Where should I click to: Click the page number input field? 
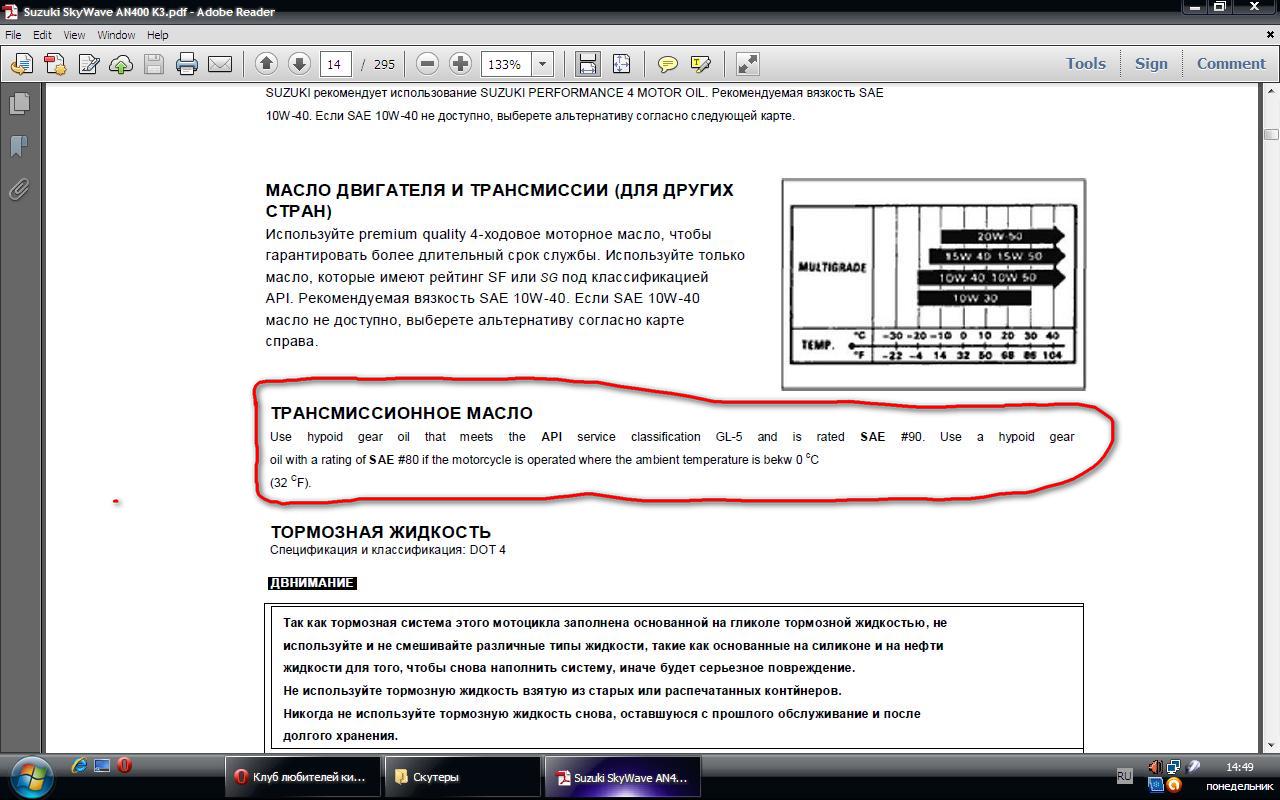(335, 64)
